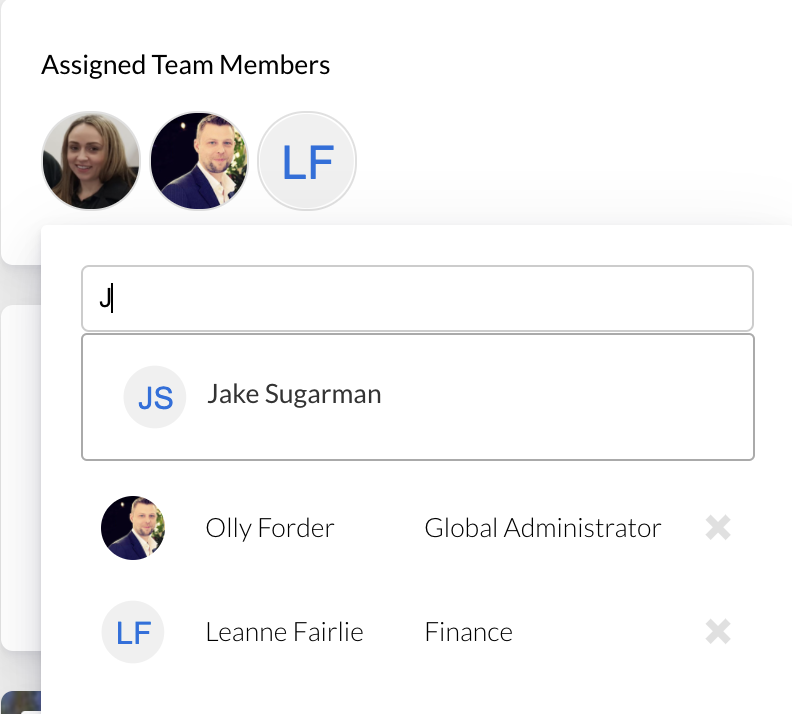Select Jake Sugarman from the search suggestions
792x714 pixels.
click(x=294, y=394)
